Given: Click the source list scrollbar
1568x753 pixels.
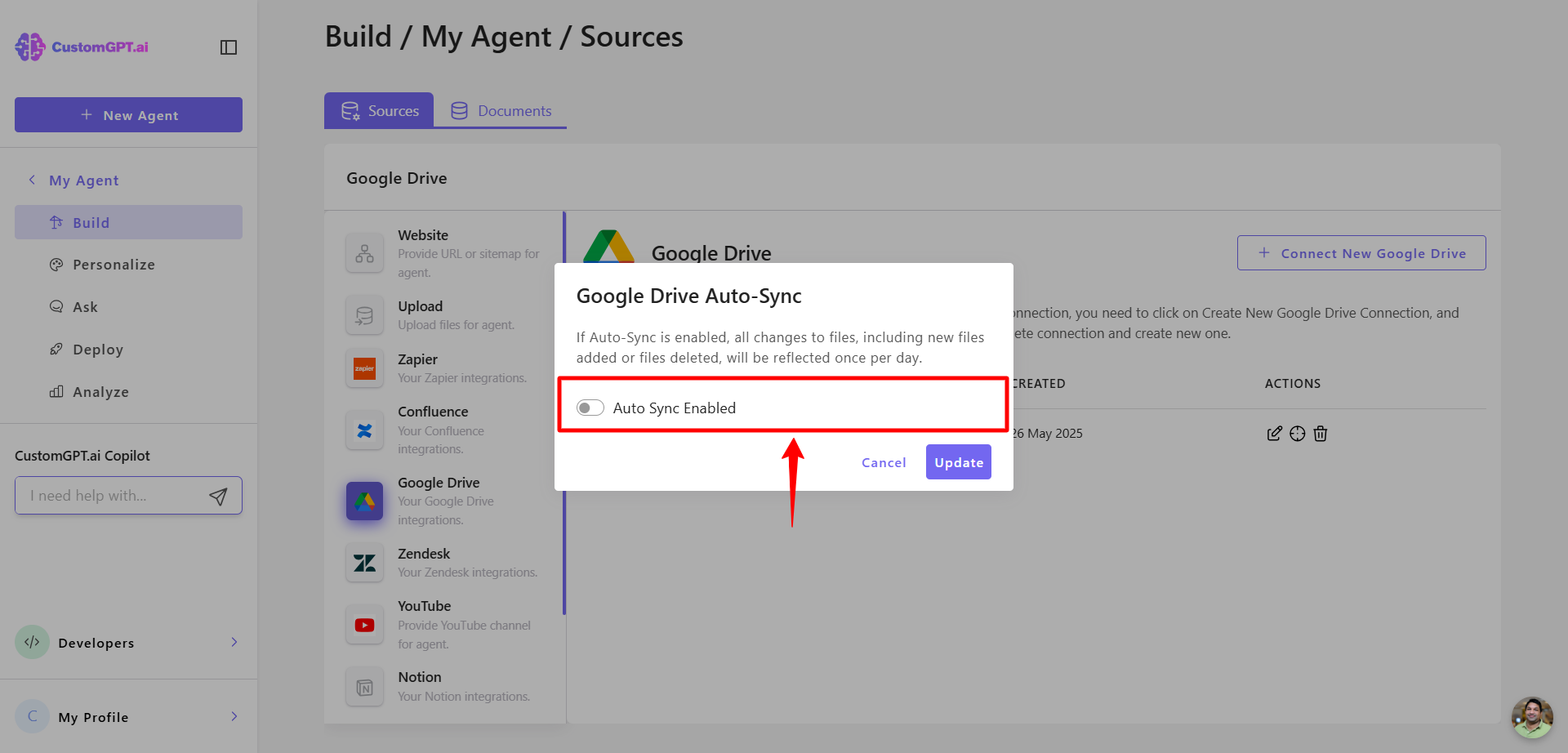Looking at the screenshot, I should [x=564, y=413].
